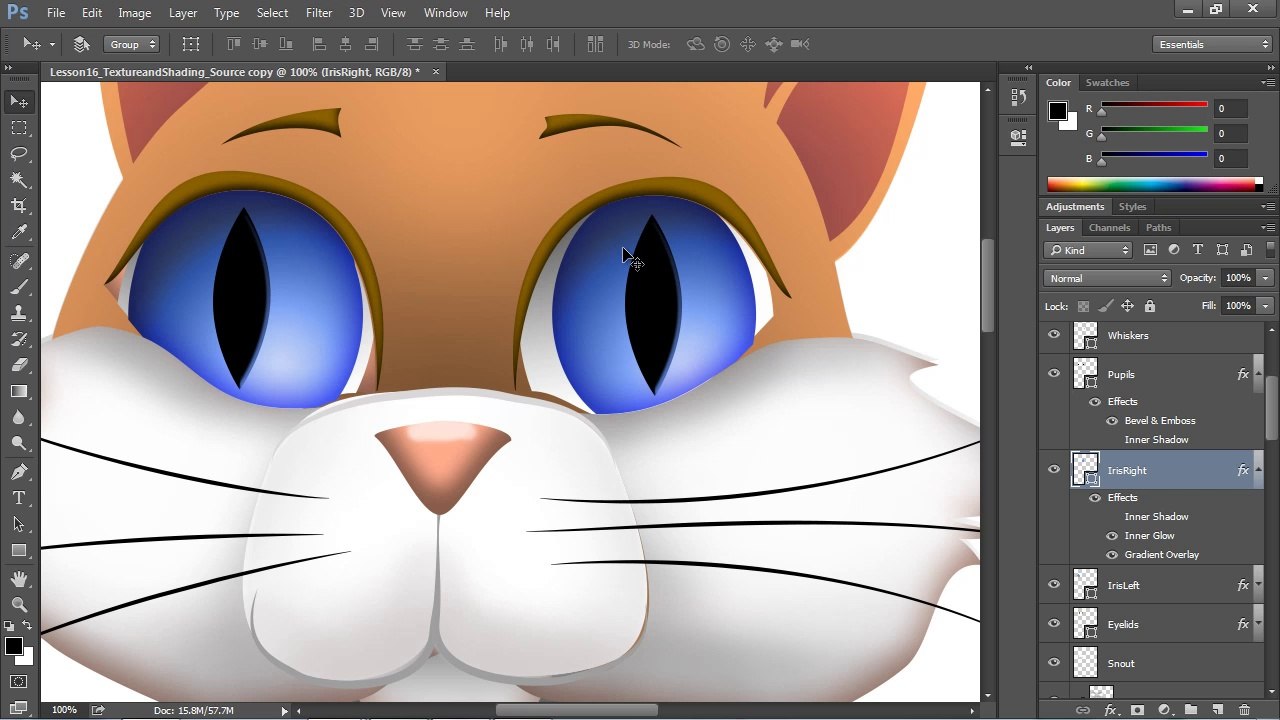Click the foreground color swatch in Color panel
This screenshot has width=1280, height=720.
1056,111
